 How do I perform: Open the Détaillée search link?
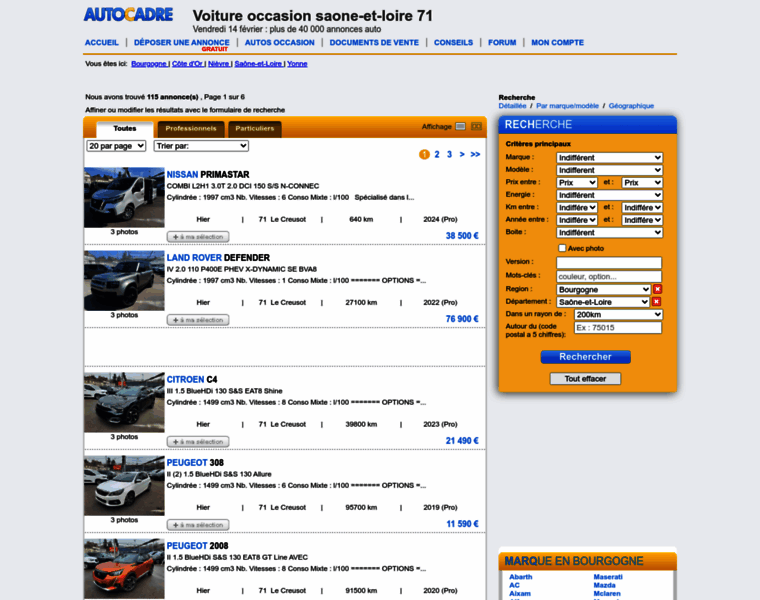512,106
